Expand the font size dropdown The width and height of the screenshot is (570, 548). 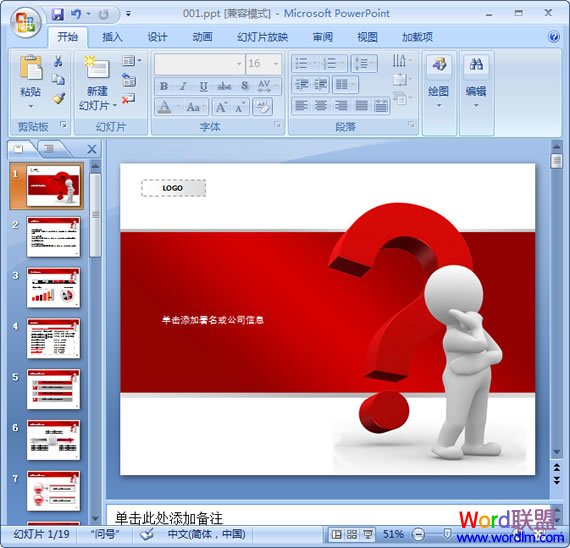(x=276, y=64)
